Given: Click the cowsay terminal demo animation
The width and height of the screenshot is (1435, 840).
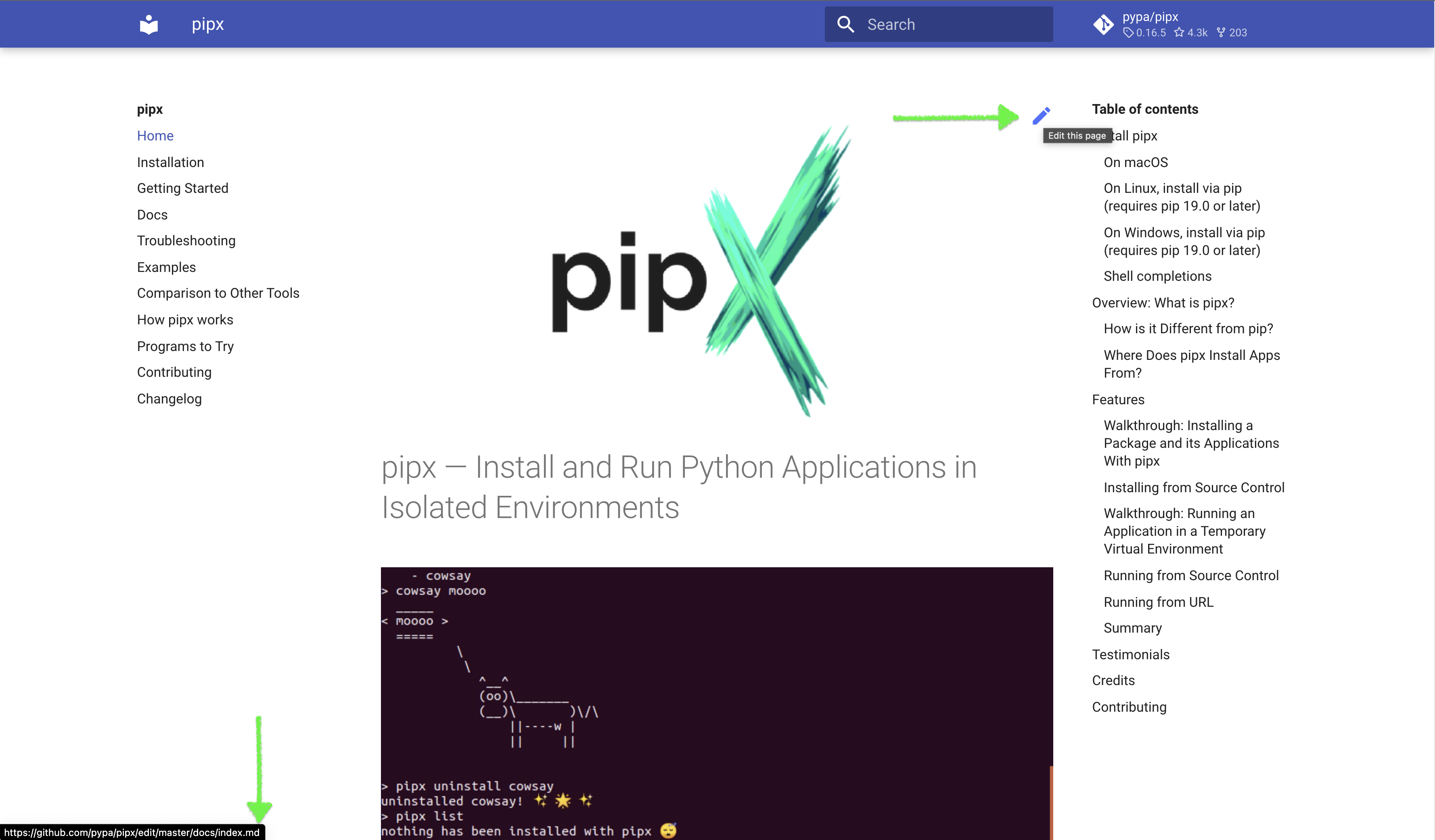Looking at the screenshot, I should point(716,700).
